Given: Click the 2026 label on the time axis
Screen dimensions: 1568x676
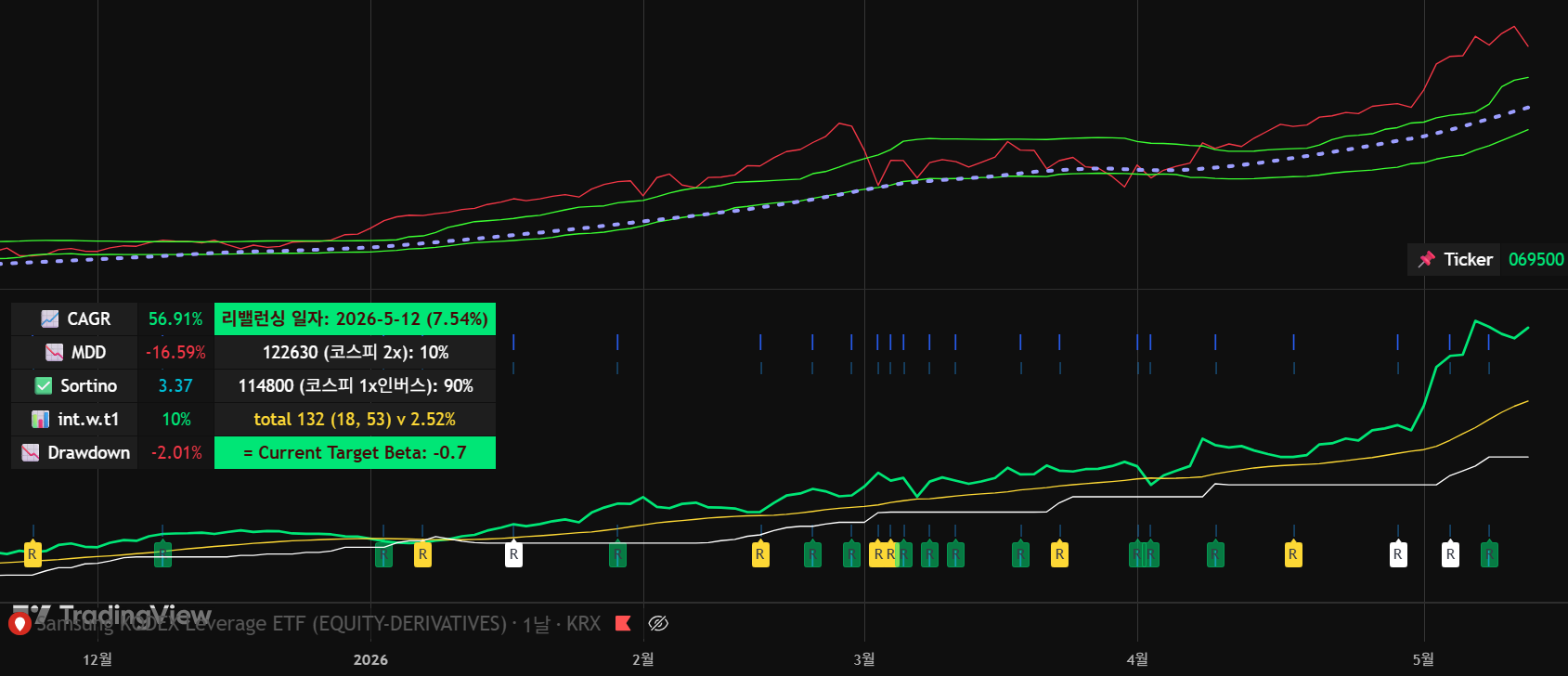Looking at the screenshot, I should pos(370,659).
